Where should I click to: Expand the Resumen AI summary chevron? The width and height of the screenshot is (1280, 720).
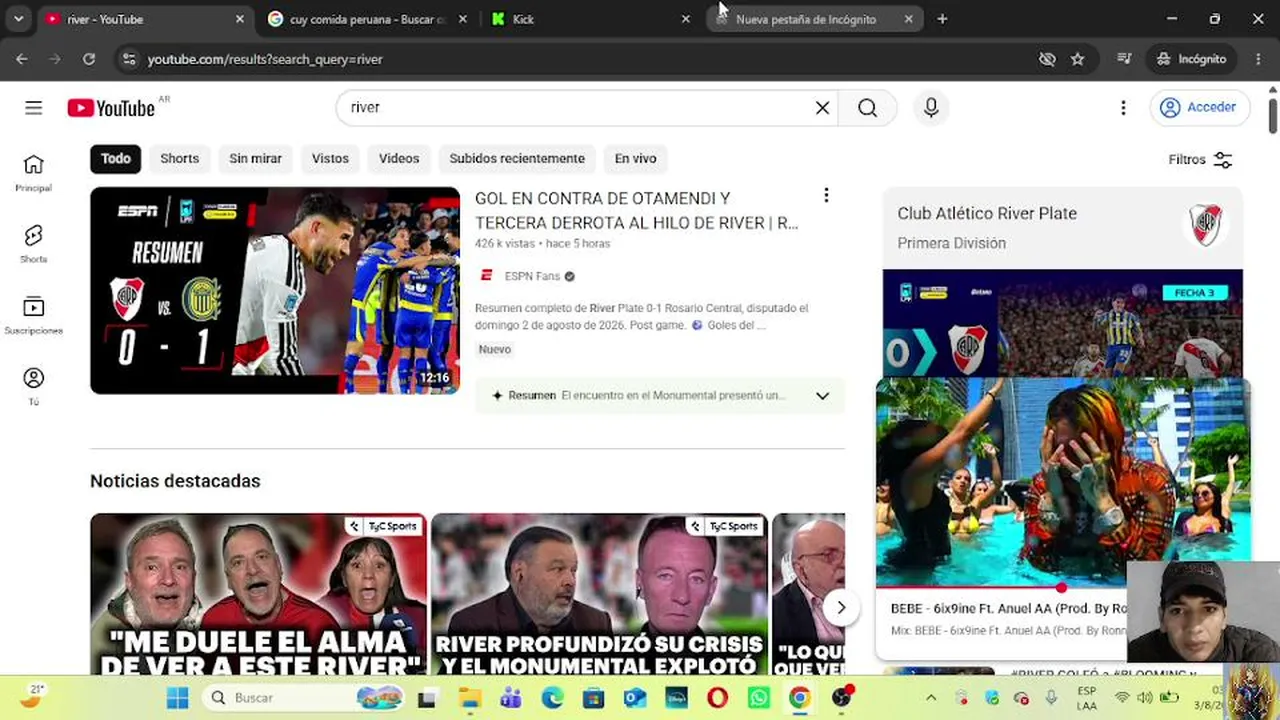pyautogui.click(x=822, y=396)
